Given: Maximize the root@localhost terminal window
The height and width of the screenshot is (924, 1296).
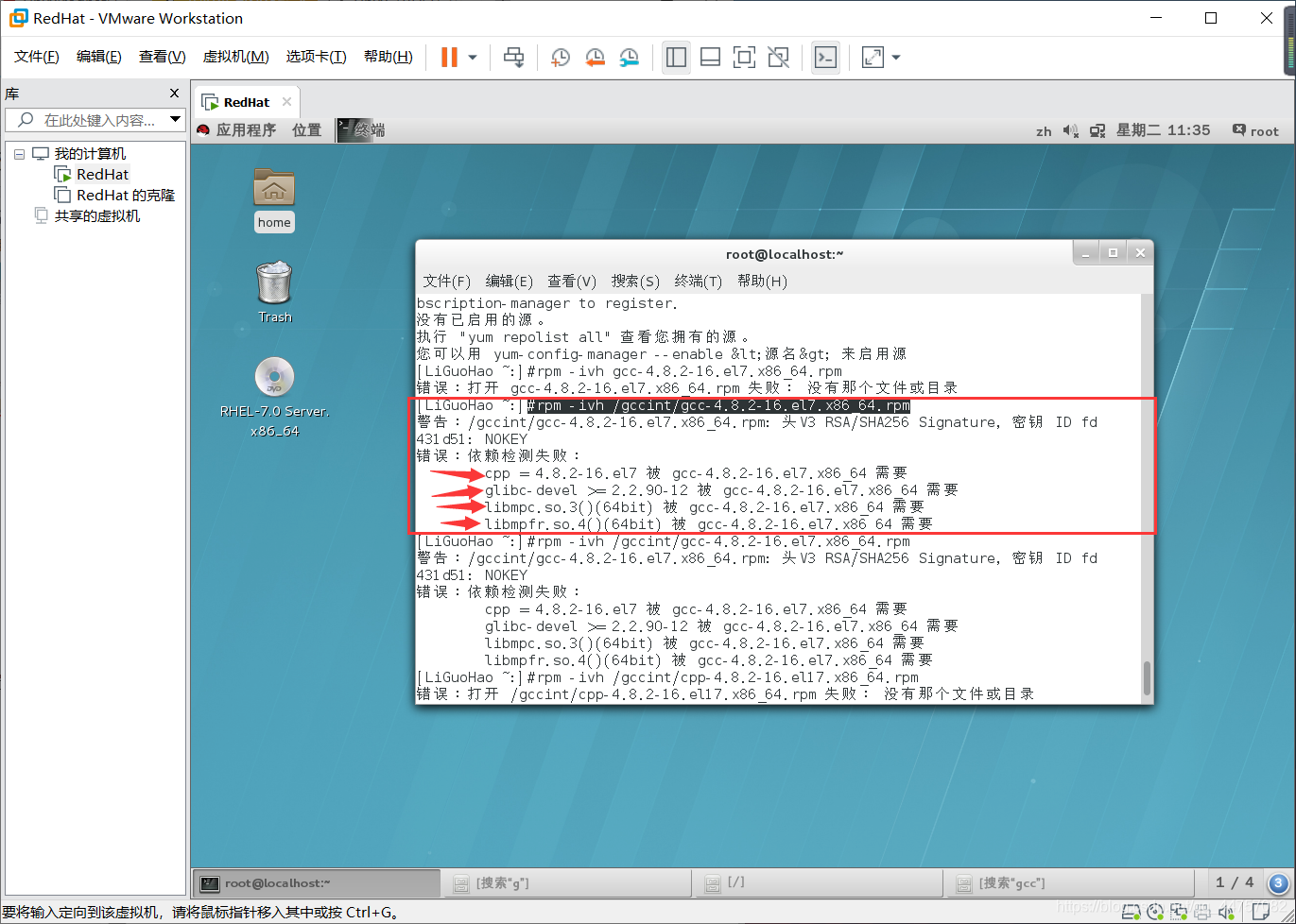Looking at the screenshot, I should tap(1113, 253).
